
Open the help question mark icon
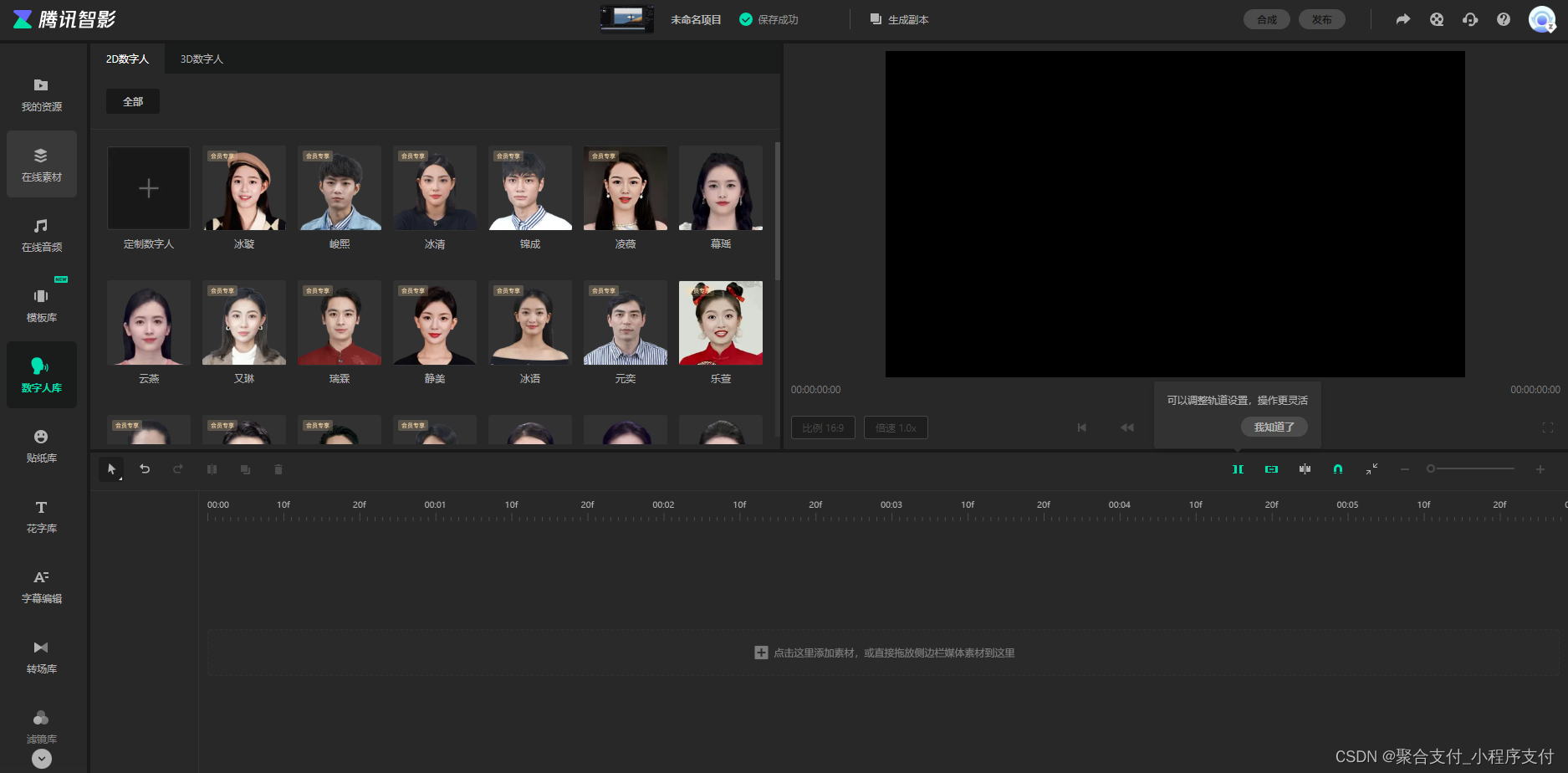coord(1504,19)
